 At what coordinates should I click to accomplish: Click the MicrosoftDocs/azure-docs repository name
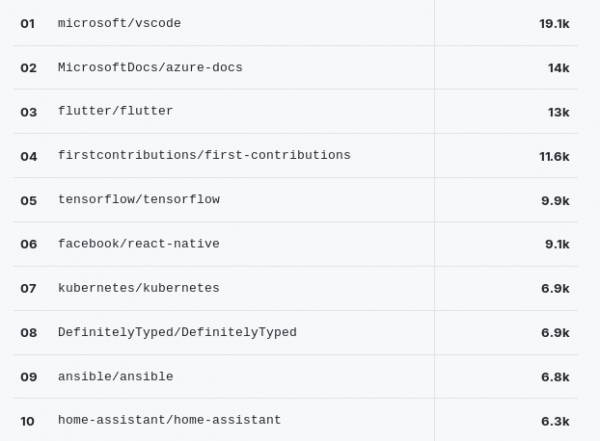click(x=150, y=68)
